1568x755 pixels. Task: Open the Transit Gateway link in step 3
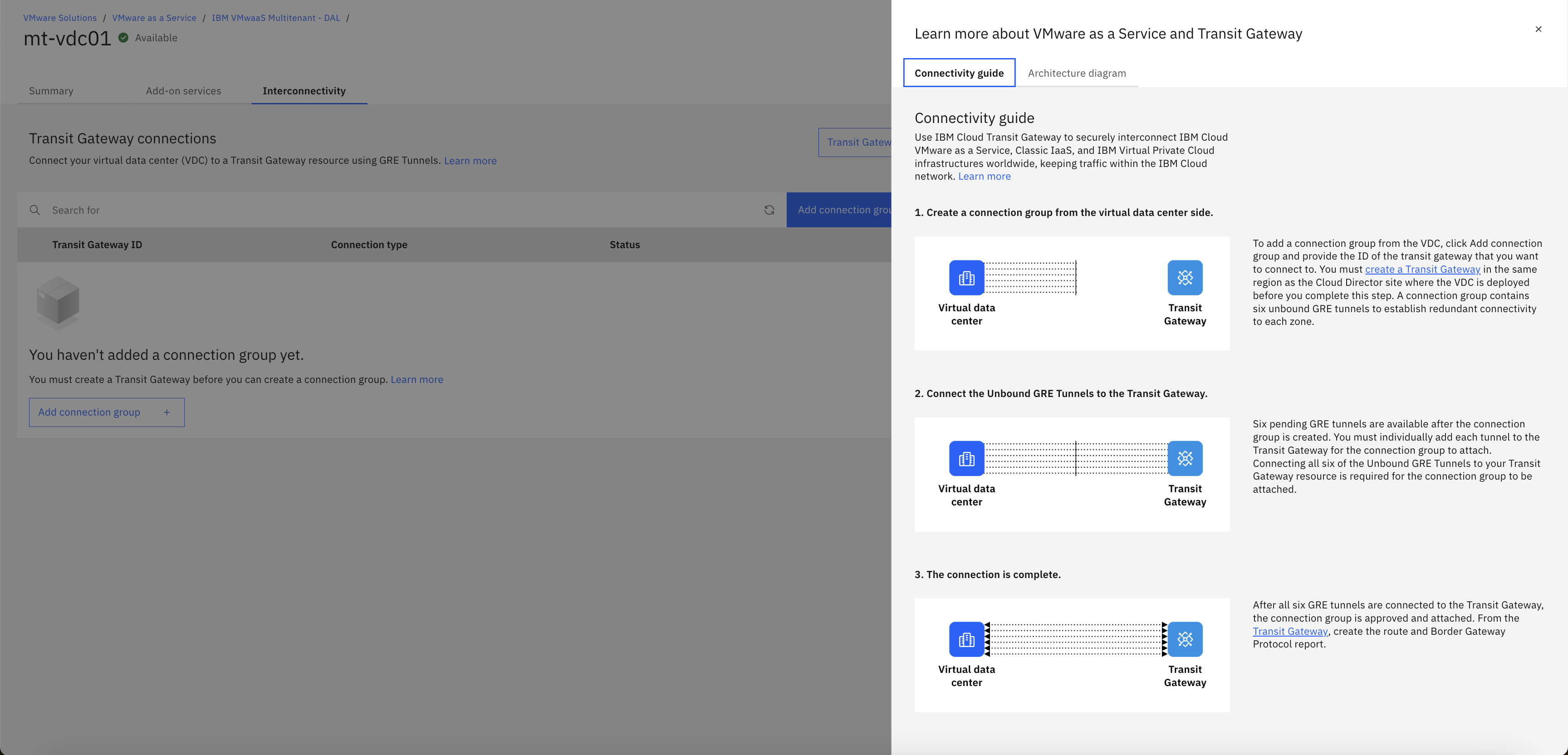click(x=1289, y=632)
